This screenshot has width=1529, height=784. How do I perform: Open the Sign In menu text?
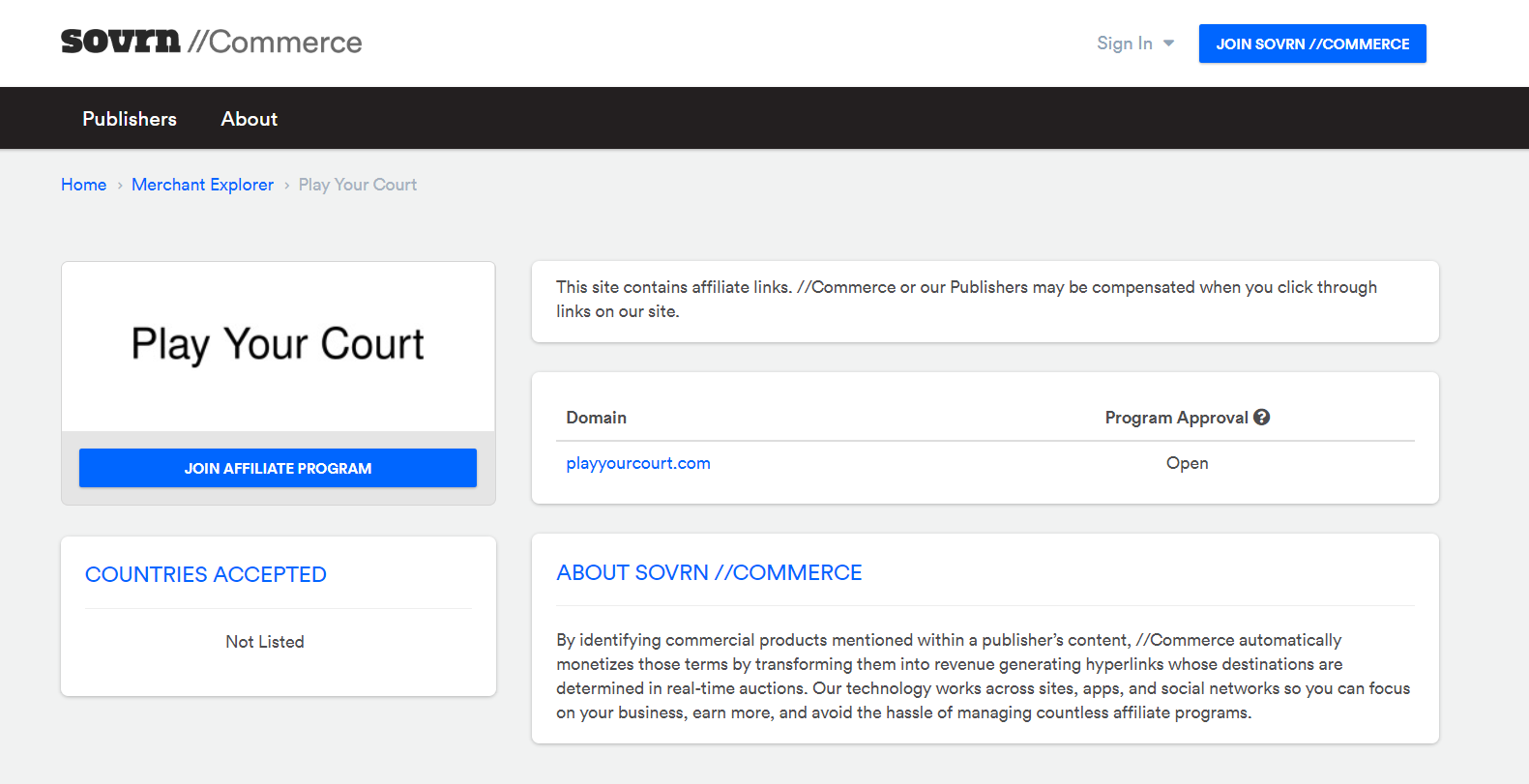1124,44
